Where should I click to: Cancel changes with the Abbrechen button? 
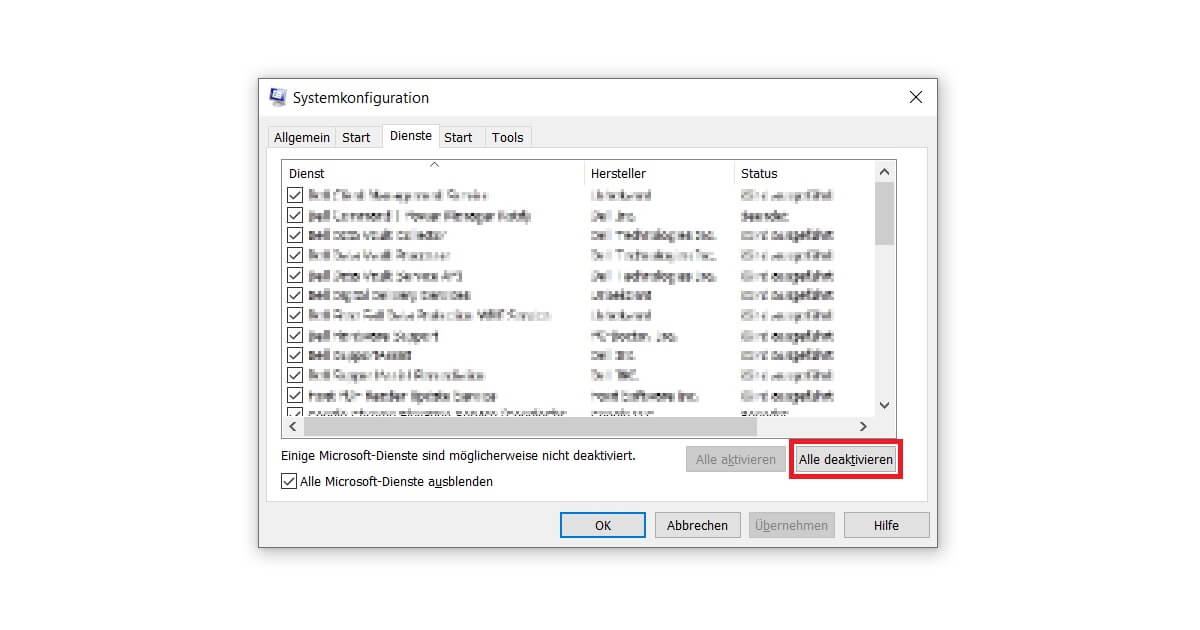pyautogui.click(x=697, y=525)
